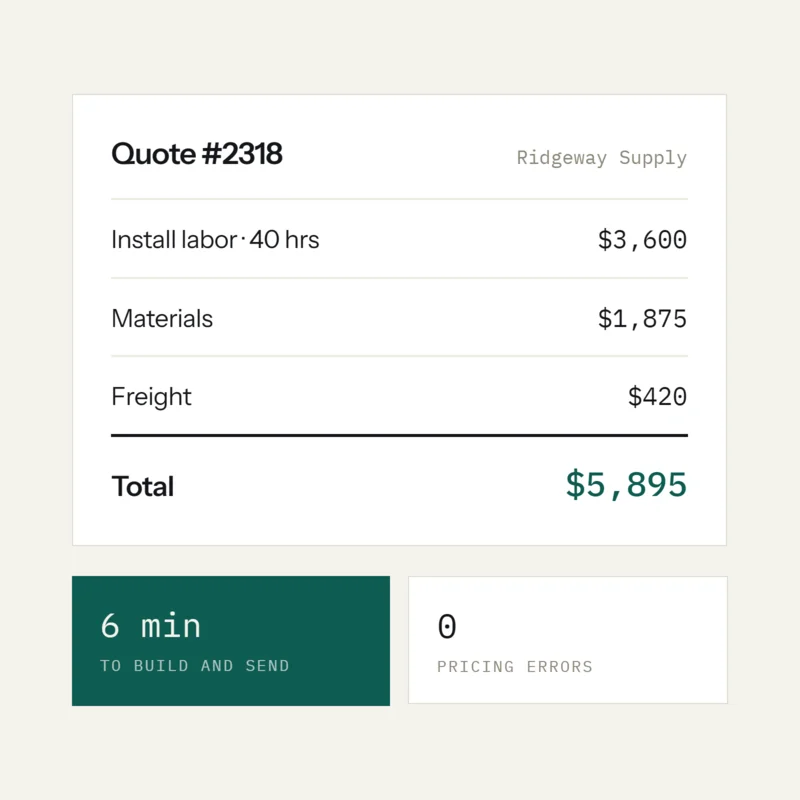The width and height of the screenshot is (800, 800).
Task: Click the PRICING ERRORS caption
Action: click(x=515, y=666)
